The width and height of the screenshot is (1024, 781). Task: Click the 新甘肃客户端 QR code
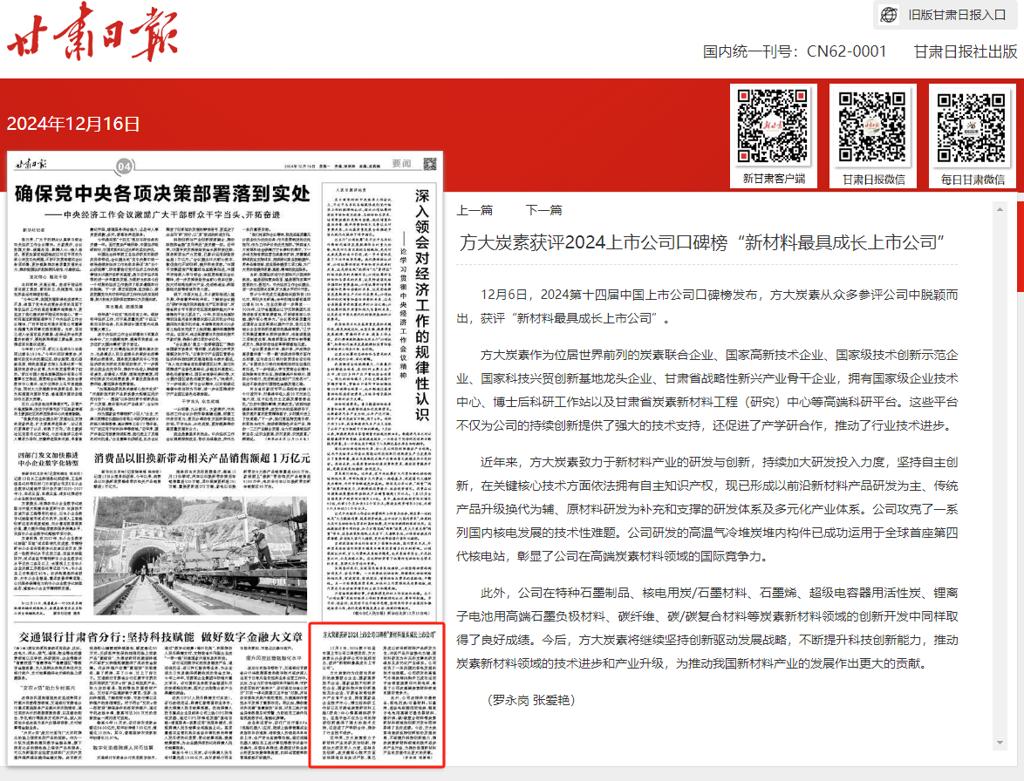coord(773,126)
